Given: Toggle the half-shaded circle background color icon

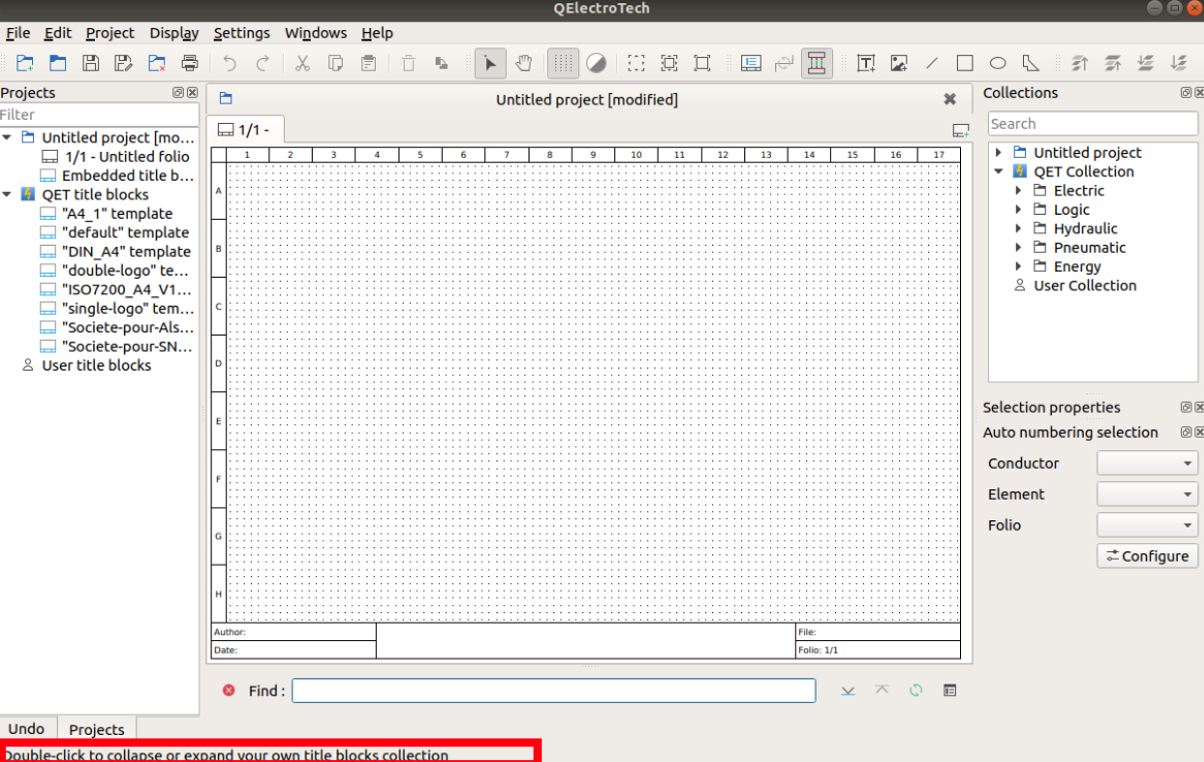Looking at the screenshot, I should [x=596, y=63].
